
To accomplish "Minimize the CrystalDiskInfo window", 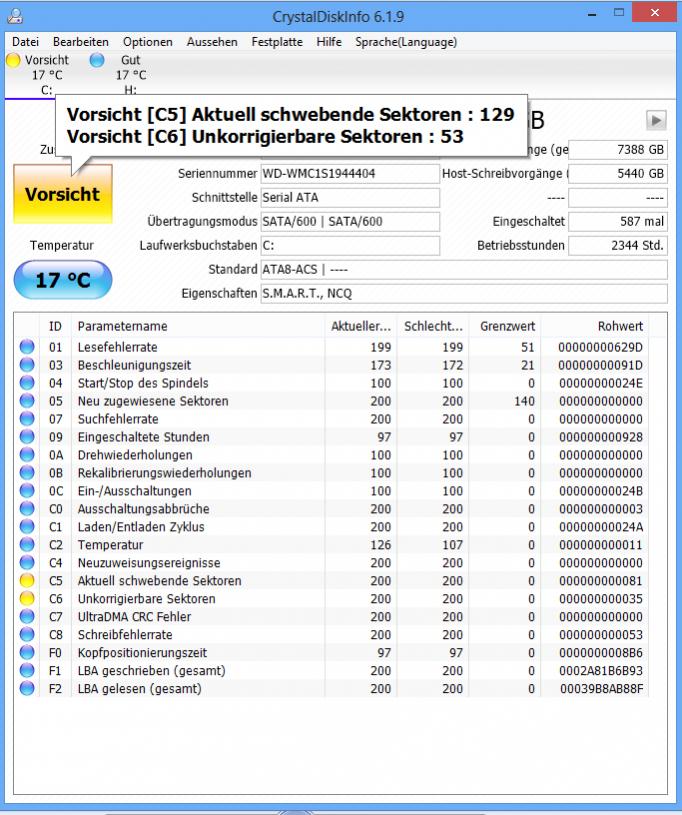I will pos(592,14).
